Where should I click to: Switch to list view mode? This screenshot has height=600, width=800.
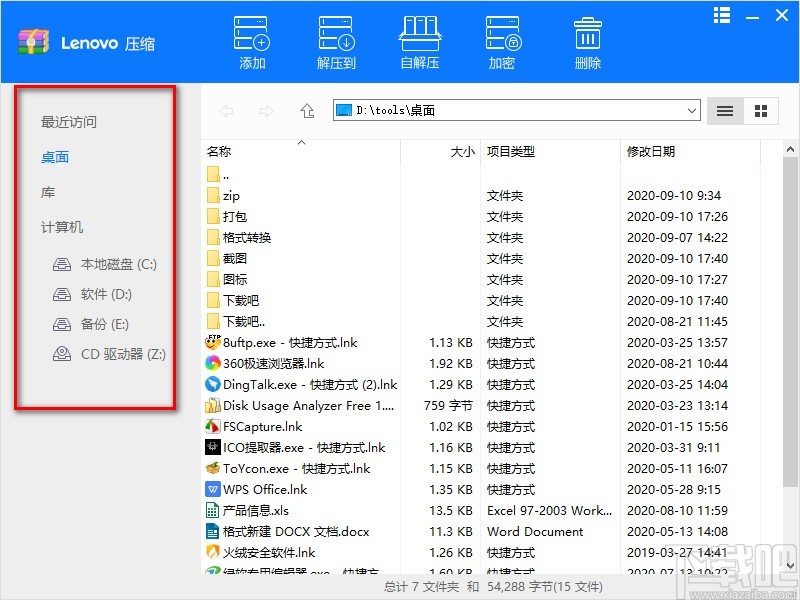724,111
